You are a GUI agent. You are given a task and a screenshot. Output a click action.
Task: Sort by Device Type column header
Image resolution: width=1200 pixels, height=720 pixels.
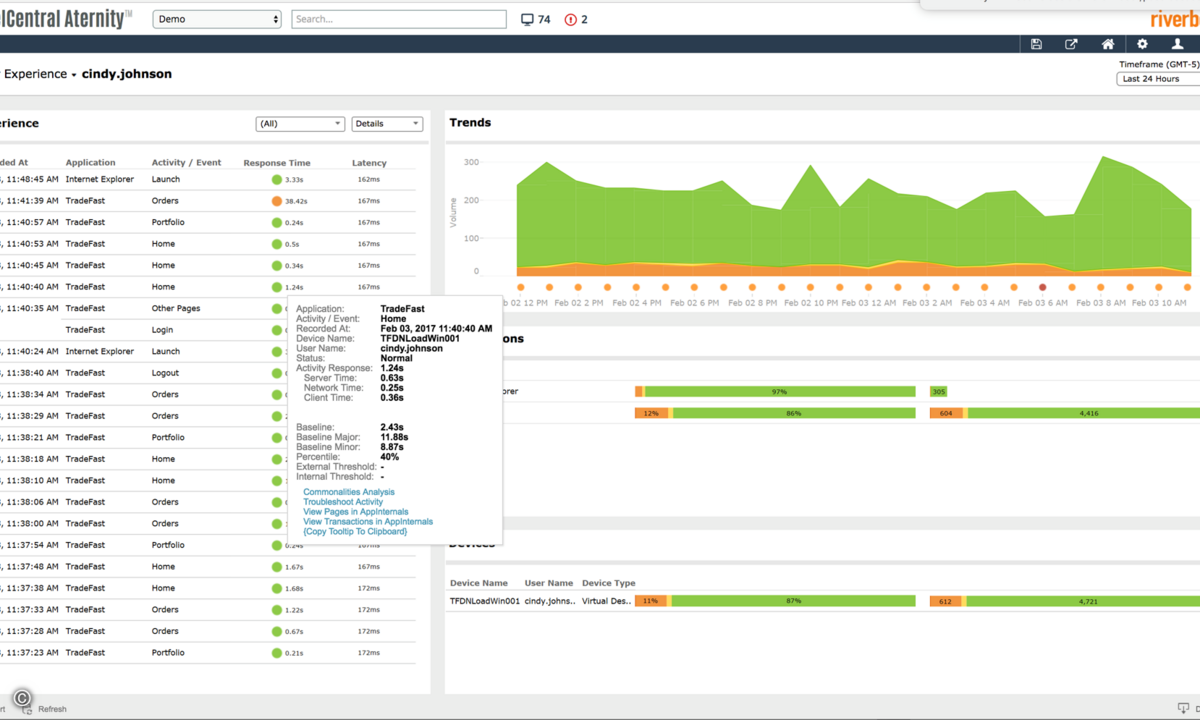click(609, 583)
